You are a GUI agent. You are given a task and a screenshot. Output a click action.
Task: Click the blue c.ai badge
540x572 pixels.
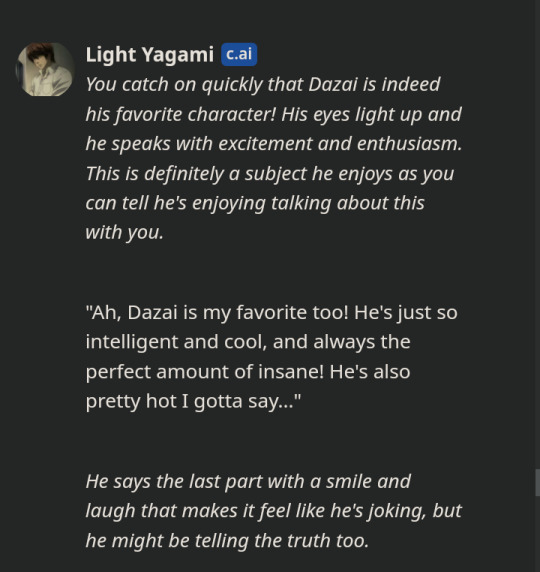click(x=239, y=54)
